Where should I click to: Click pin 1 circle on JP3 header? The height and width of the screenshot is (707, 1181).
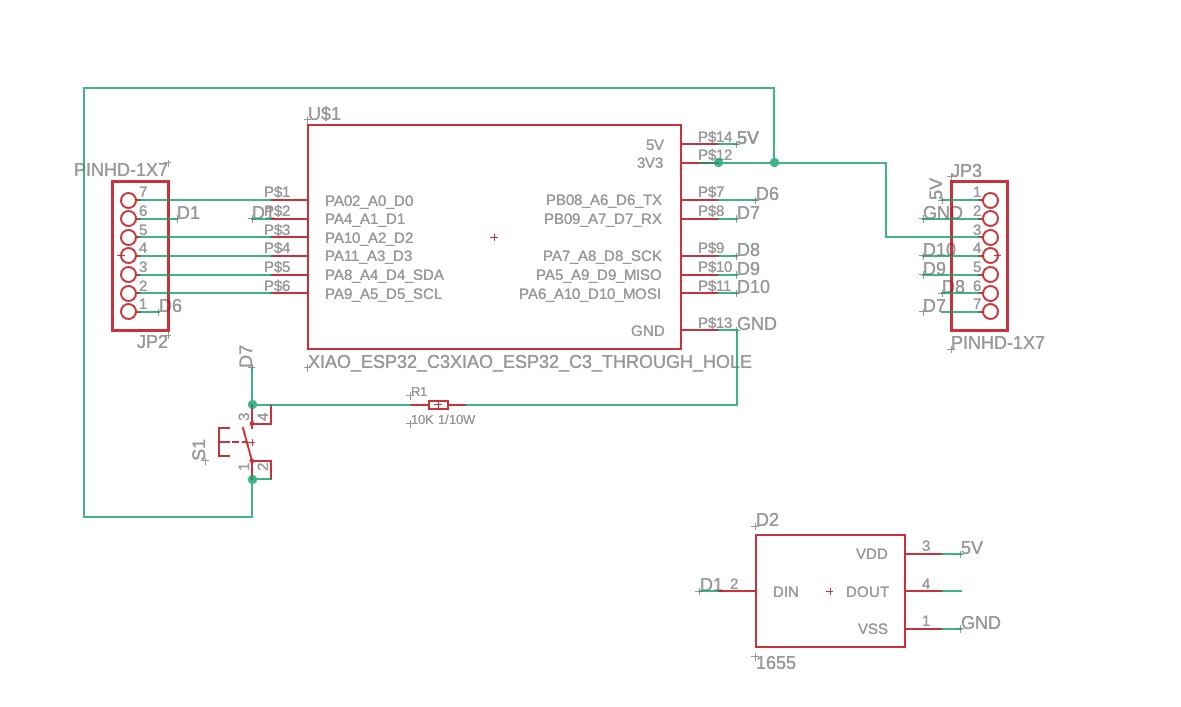pos(990,200)
